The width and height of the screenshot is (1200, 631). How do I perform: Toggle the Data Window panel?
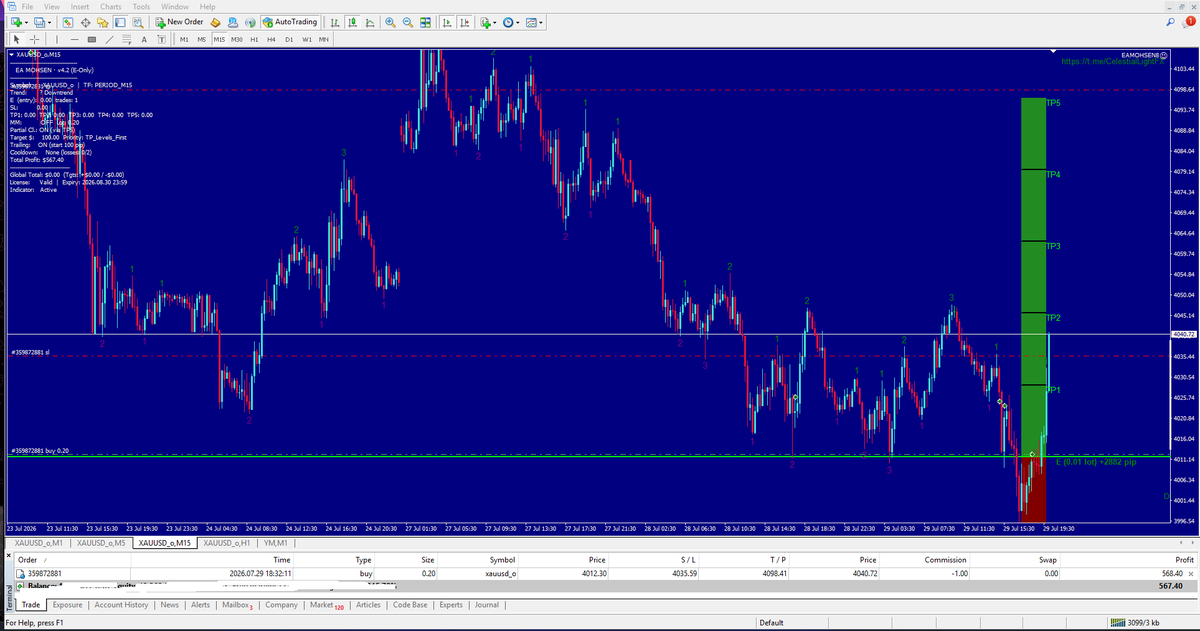point(85,22)
